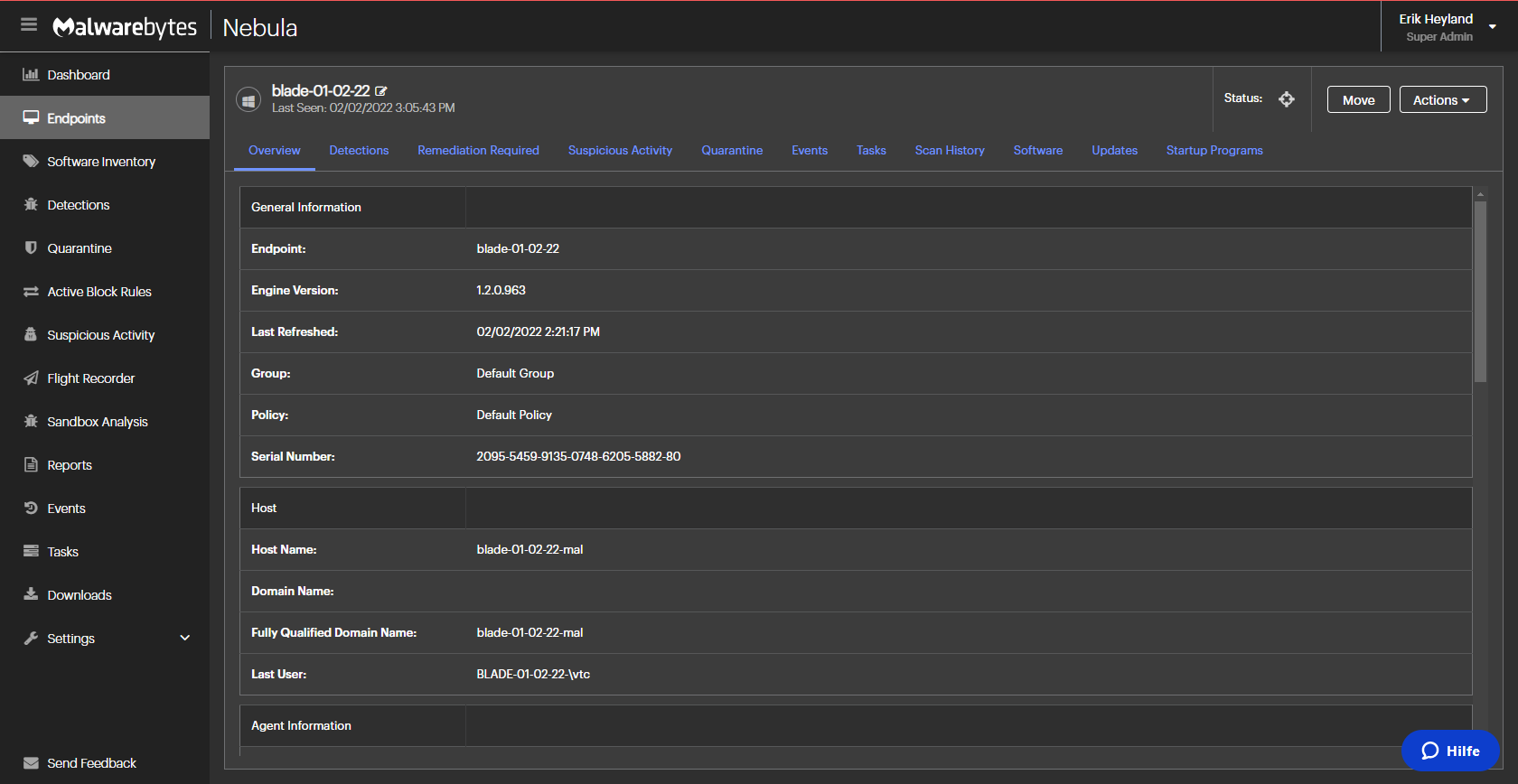Open the Actions dropdown
This screenshot has width=1518, height=784.
point(1442,100)
